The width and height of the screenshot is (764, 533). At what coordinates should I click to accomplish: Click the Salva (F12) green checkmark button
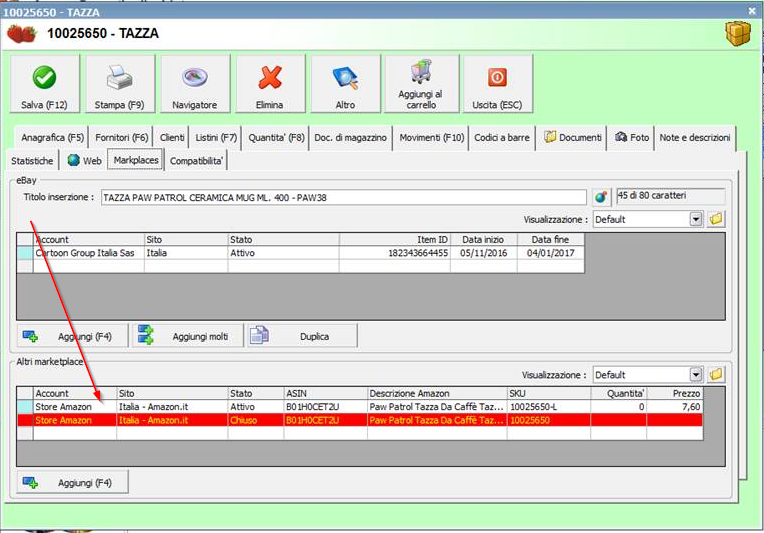44,84
